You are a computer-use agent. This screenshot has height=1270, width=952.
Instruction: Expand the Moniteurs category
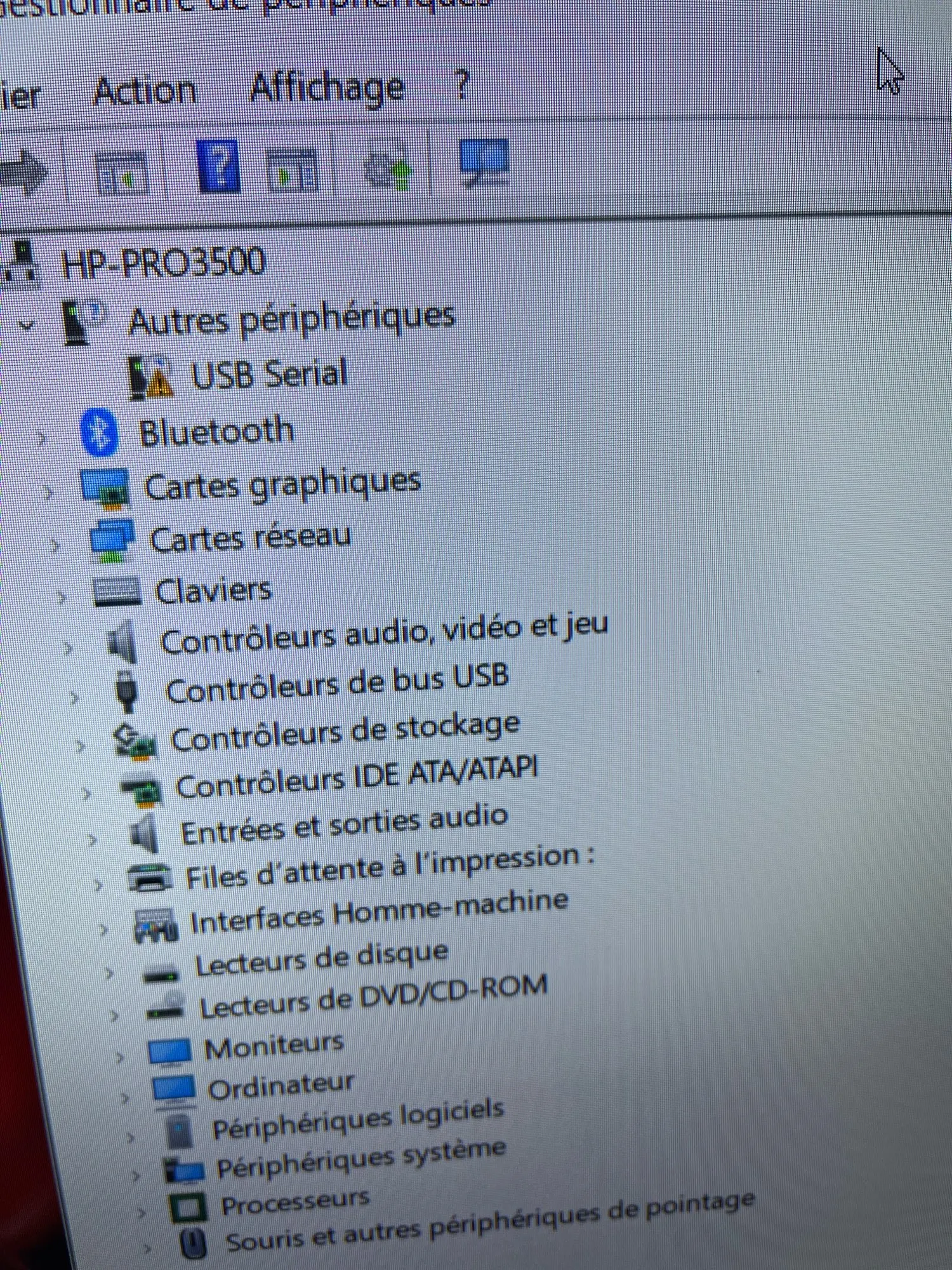(x=120, y=1057)
